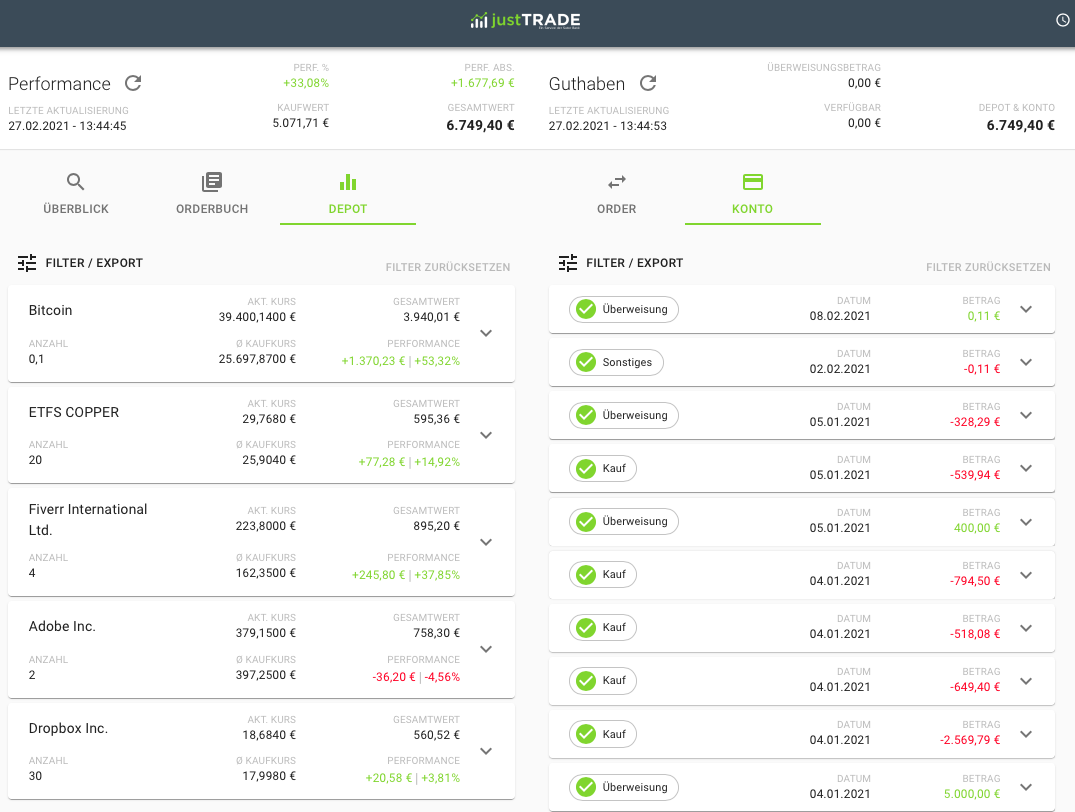Click the Kaufwert 5.071,71 € value
The height and width of the screenshot is (812, 1075).
[300, 123]
